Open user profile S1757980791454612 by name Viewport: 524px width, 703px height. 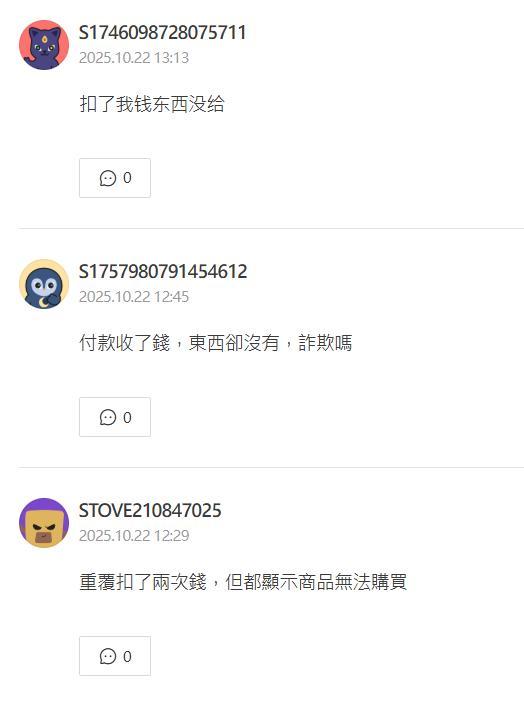point(163,272)
